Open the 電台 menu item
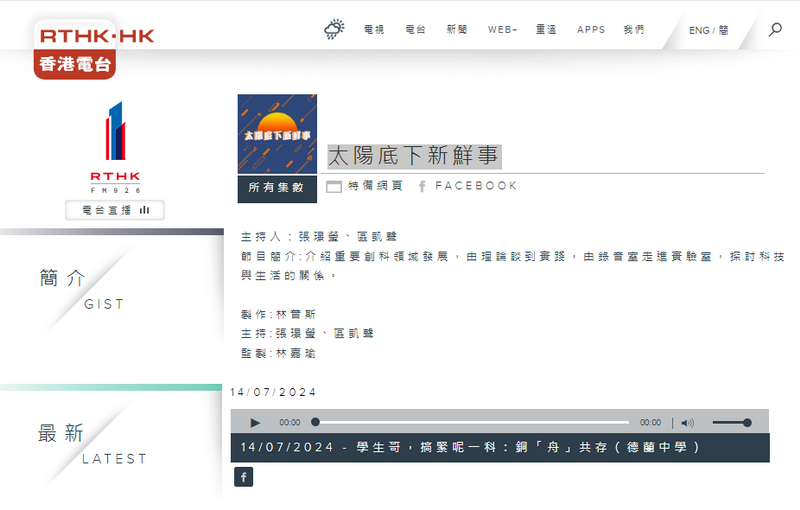Viewport: 800px width, 510px height. [x=415, y=30]
